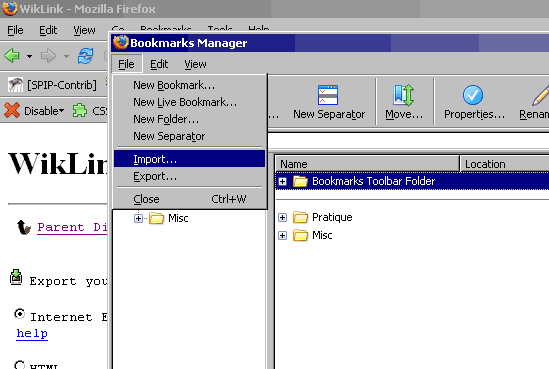Expand Bookmarks Toolbar Folder plus box

(x=282, y=181)
